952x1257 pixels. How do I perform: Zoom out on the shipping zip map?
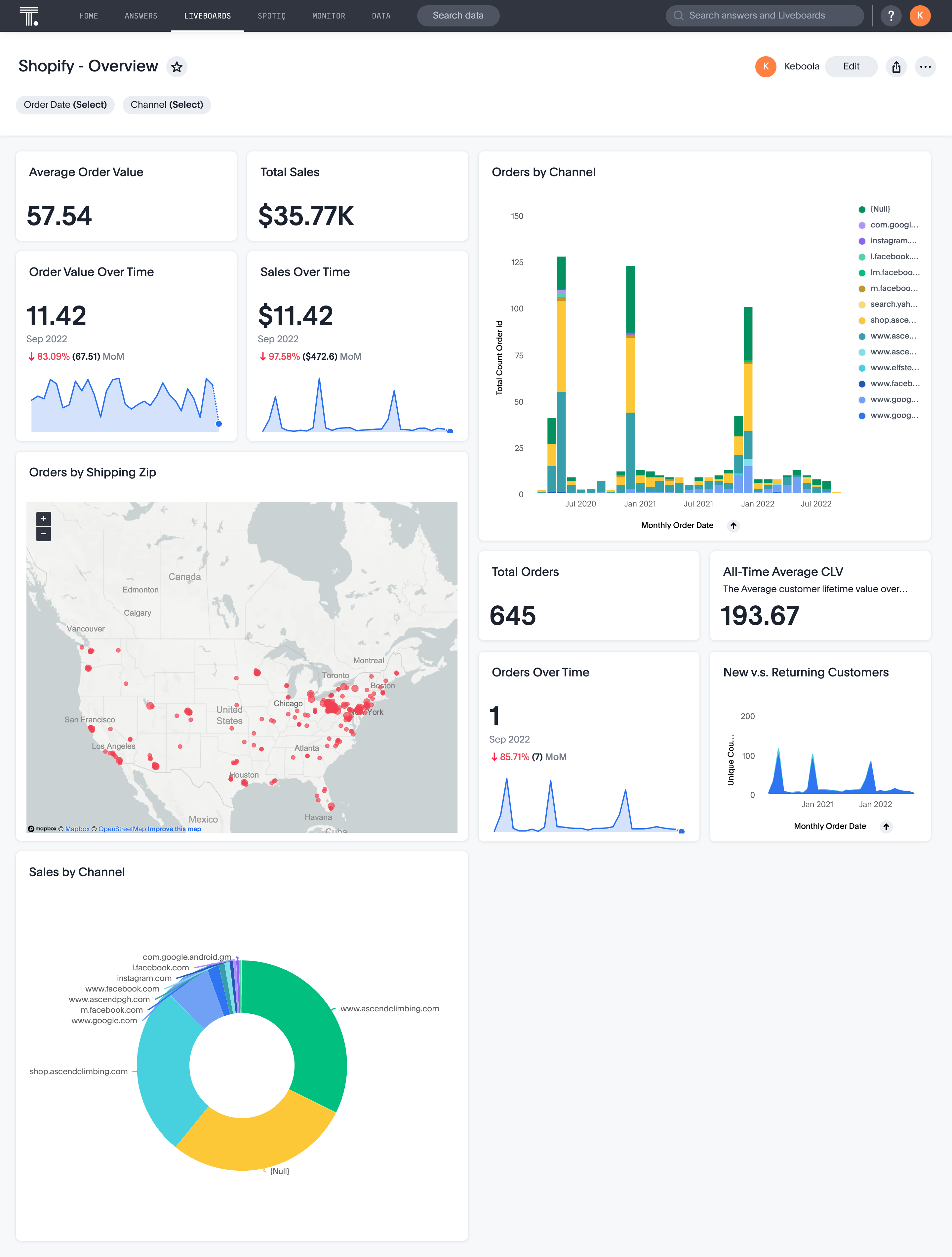coord(43,534)
